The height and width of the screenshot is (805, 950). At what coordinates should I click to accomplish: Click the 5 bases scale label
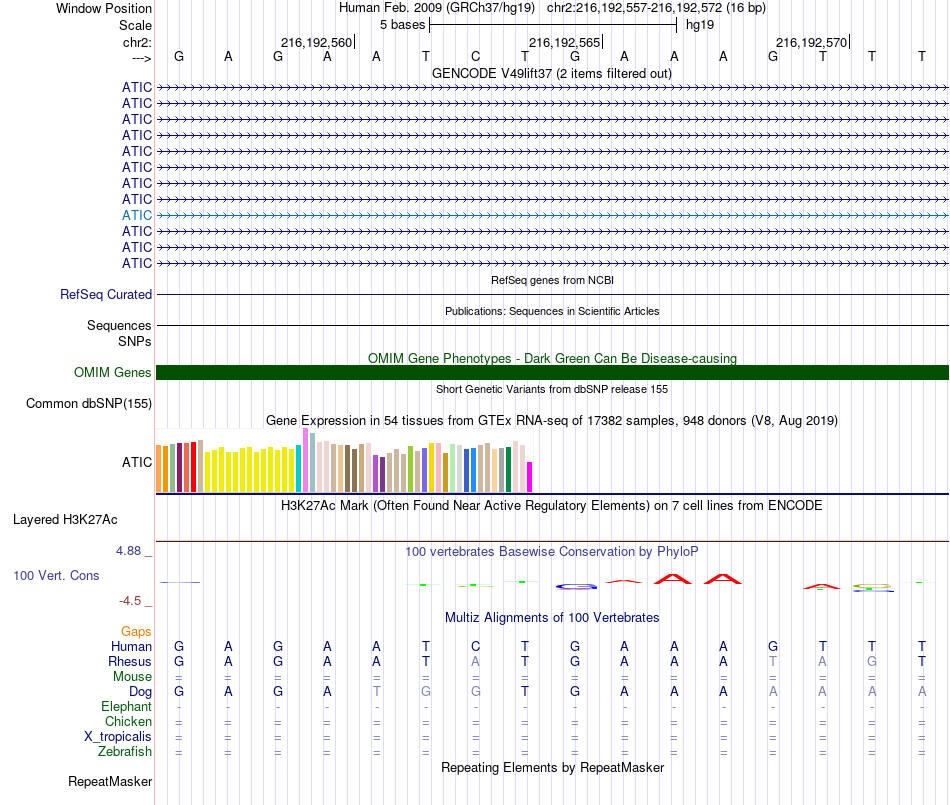point(402,25)
